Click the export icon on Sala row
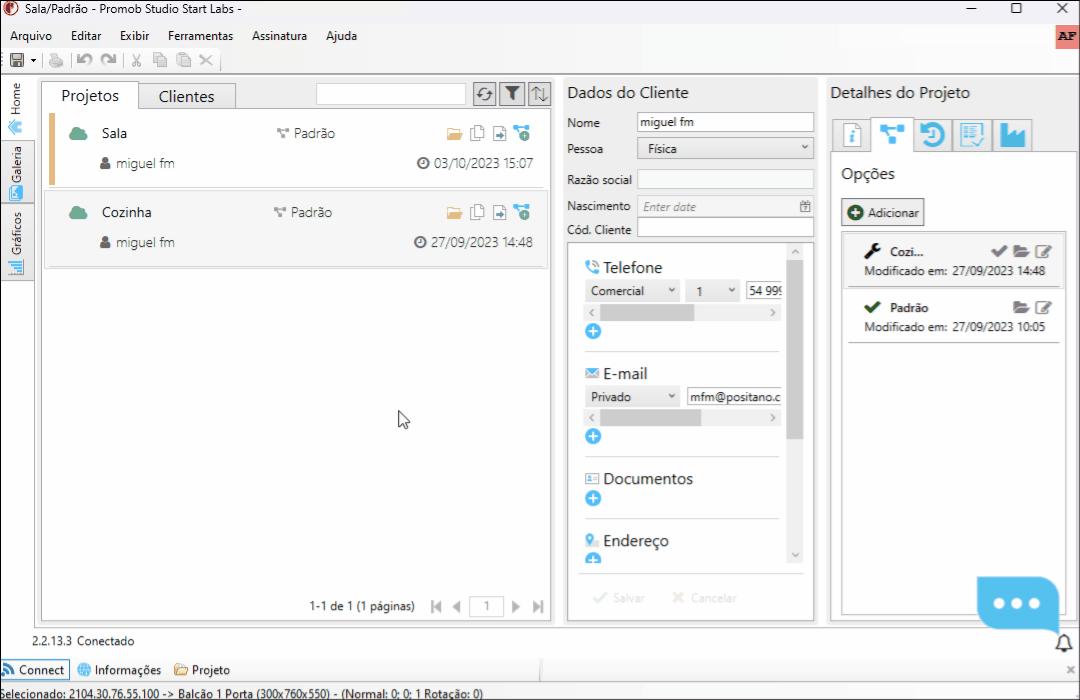 (499, 134)
